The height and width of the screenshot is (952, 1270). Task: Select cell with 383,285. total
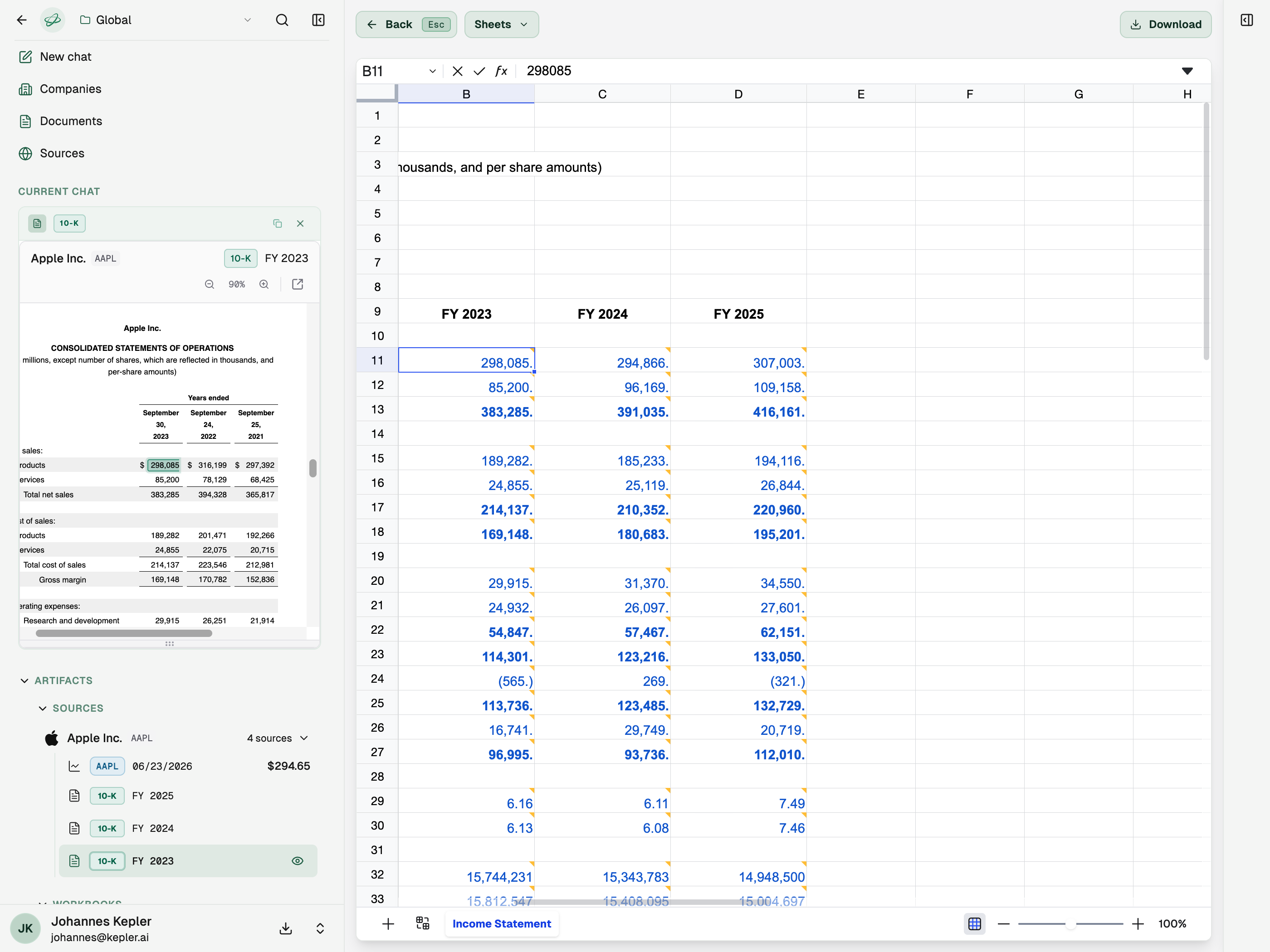[x=466, y=410]
